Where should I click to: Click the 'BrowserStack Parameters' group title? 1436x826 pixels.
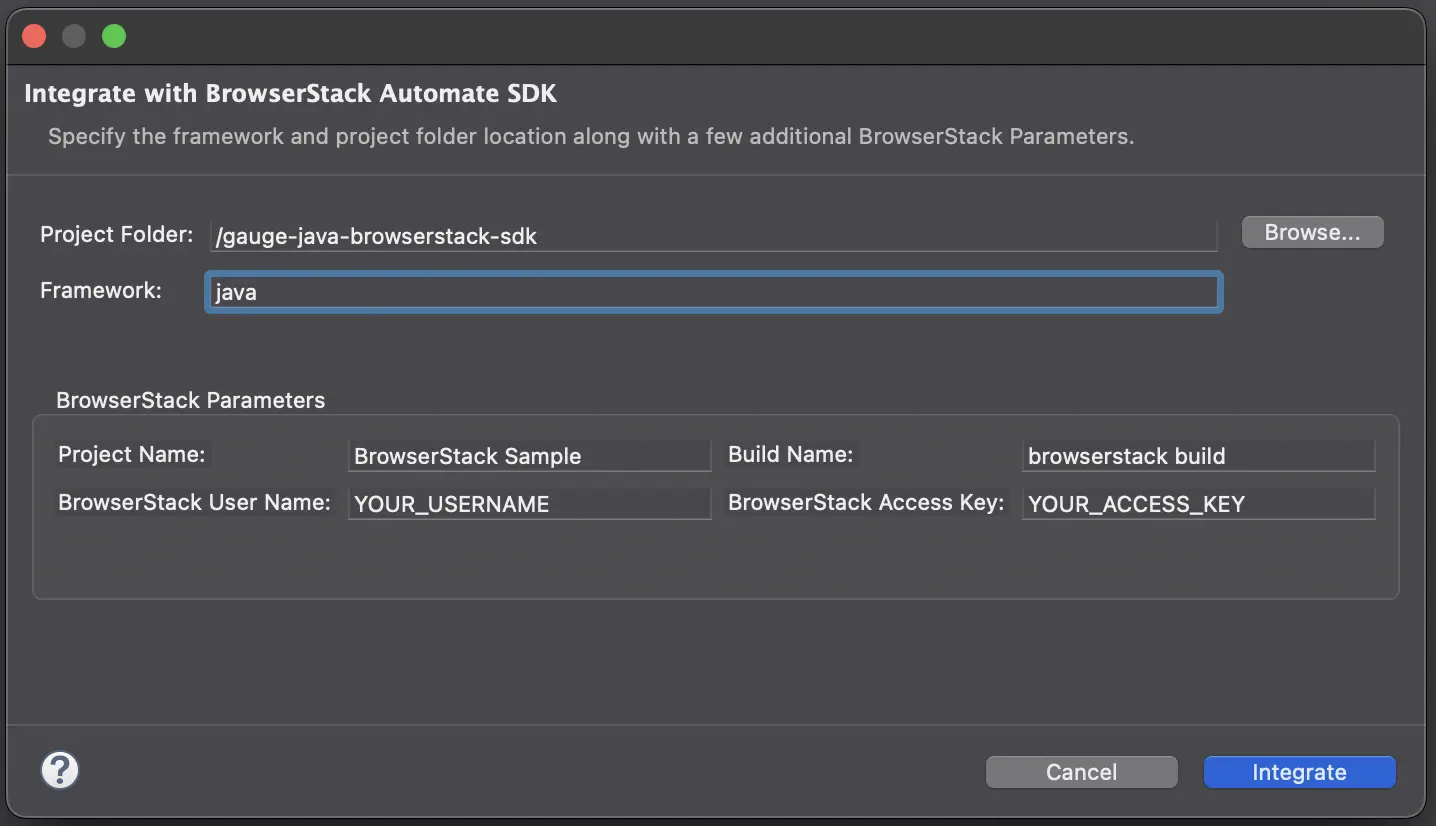[190, 400]
